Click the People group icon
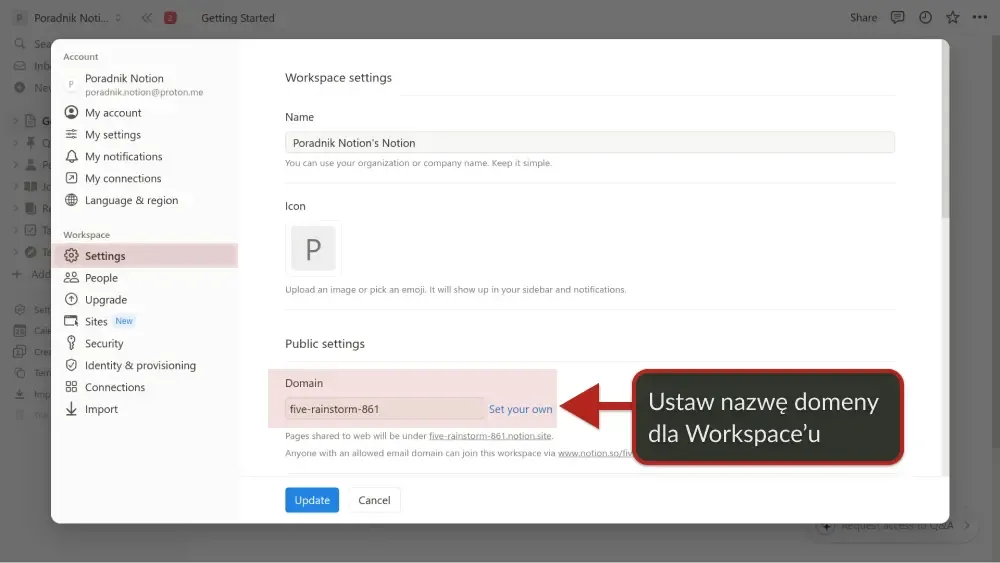This screenshot has width=1000, height=563. (71, 277)
